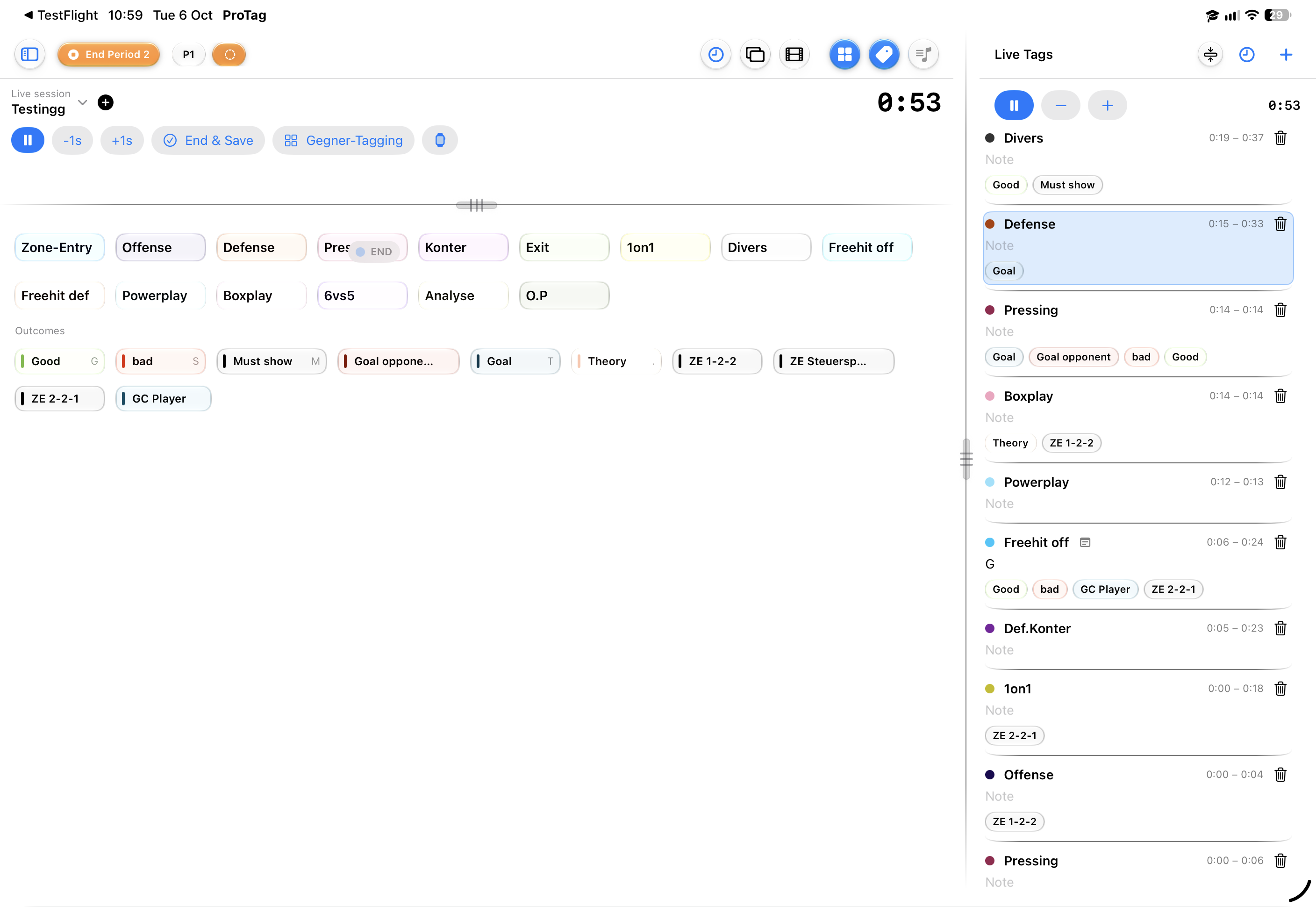Toggle the sidebar panel icon

point(29,55)
